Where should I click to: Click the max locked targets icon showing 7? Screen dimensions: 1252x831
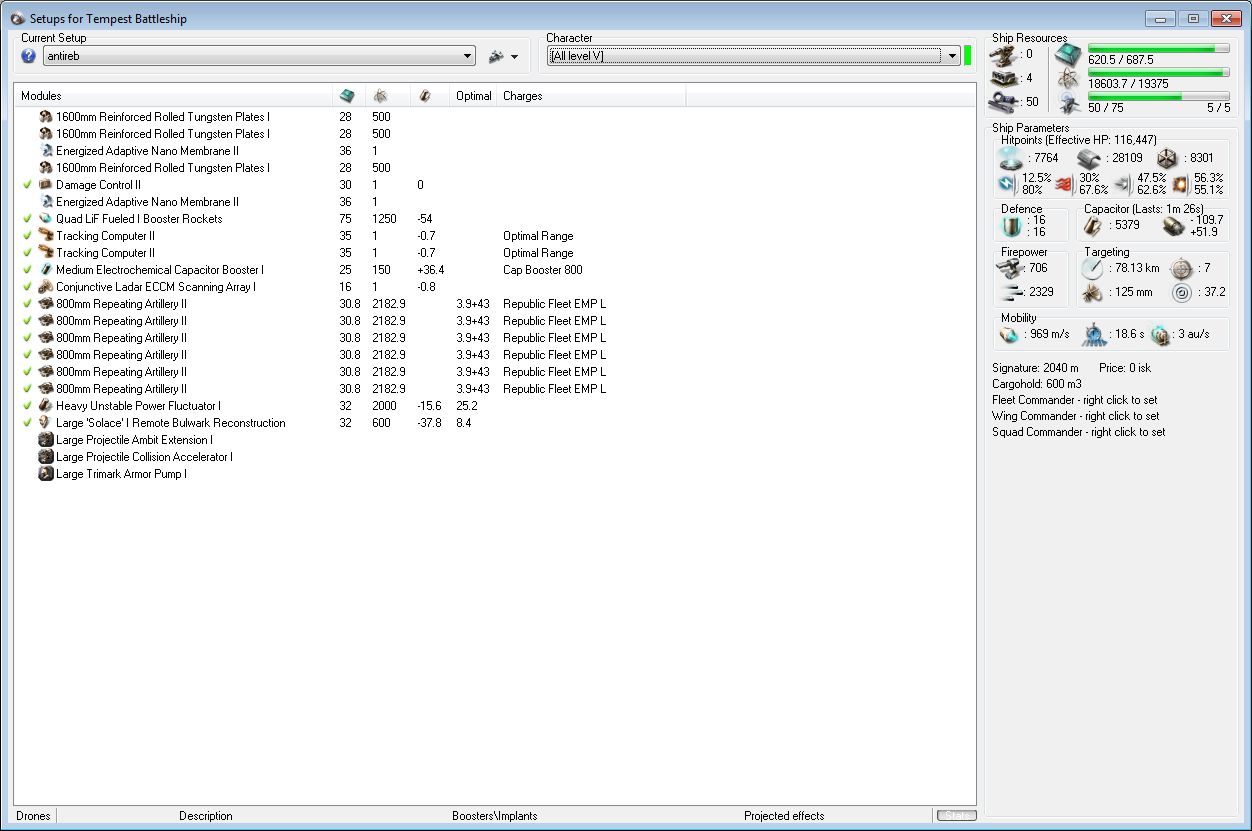coord(1181,268)
